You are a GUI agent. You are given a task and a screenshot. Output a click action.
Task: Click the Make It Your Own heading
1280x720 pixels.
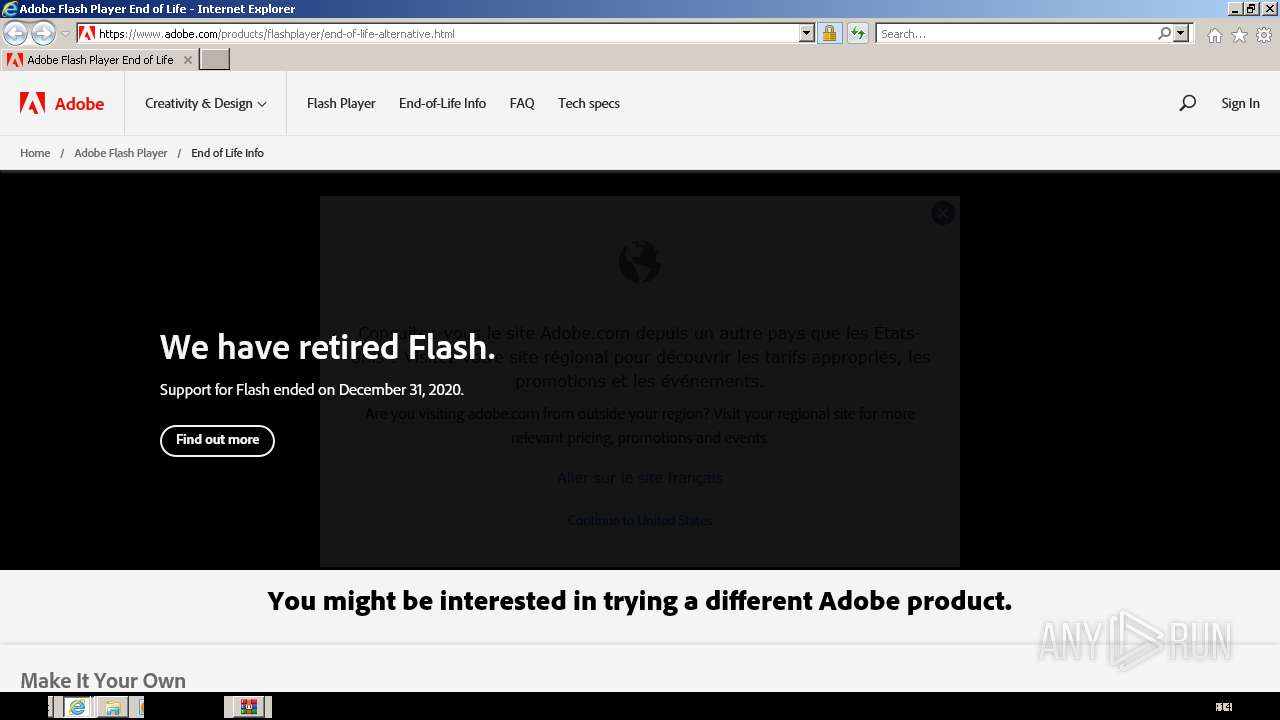(103, 680)
